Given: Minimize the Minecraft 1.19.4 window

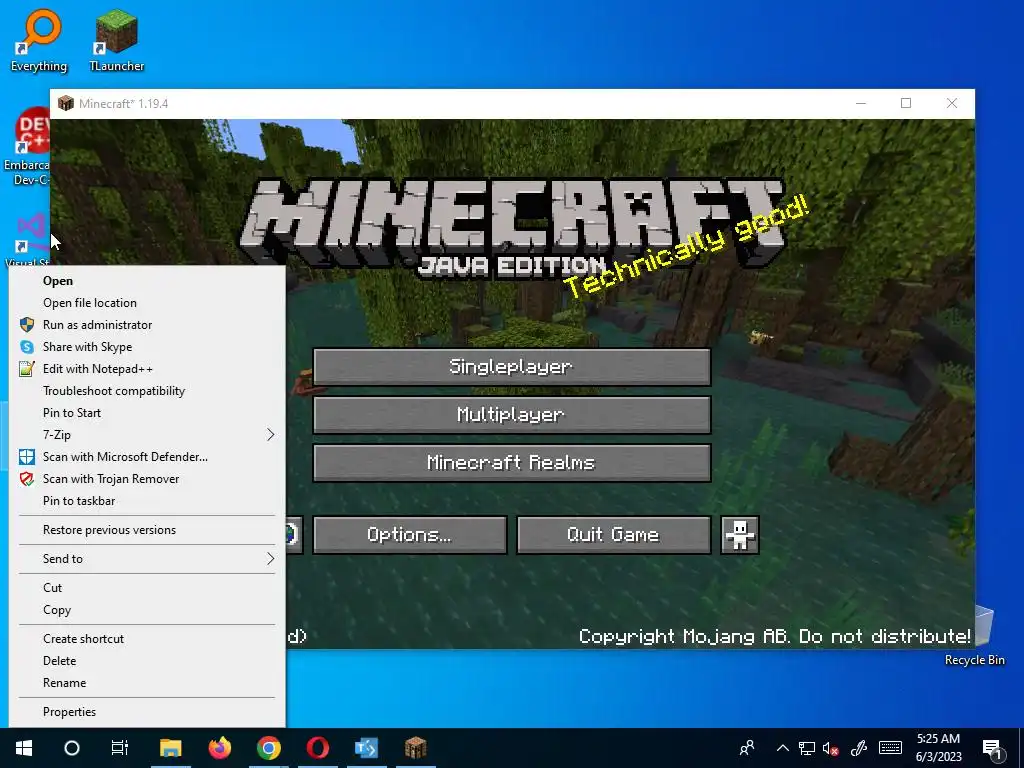Looking at the screenshot, I should [x=861, y=103].
